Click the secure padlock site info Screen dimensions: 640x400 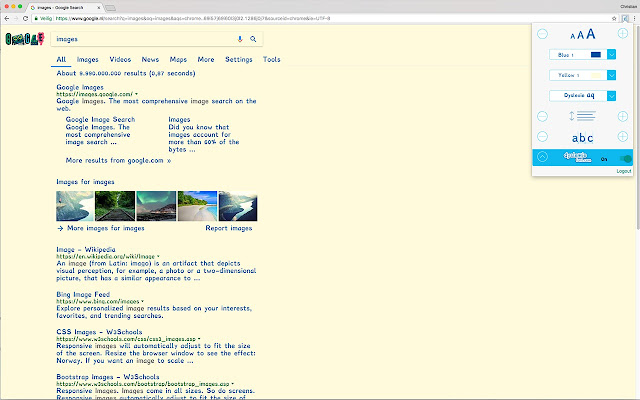point(36,18)
